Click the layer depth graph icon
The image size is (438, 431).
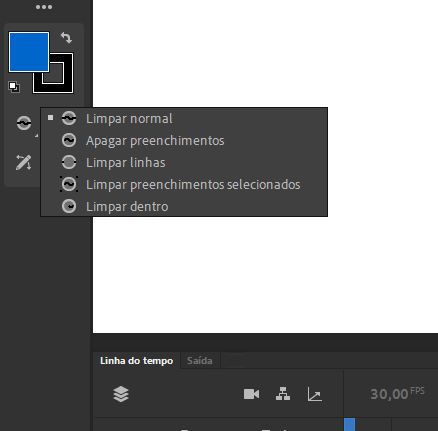click(x=314, y=394)
